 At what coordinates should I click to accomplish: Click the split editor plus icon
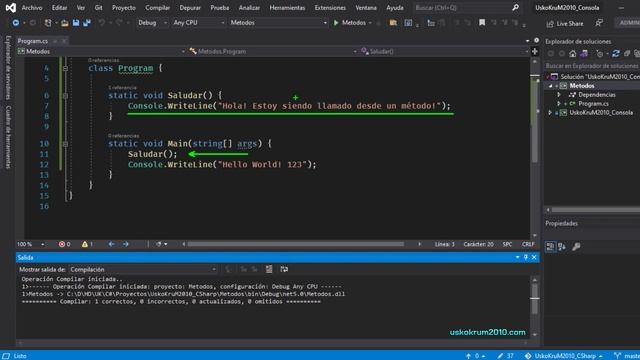point(535,51)
